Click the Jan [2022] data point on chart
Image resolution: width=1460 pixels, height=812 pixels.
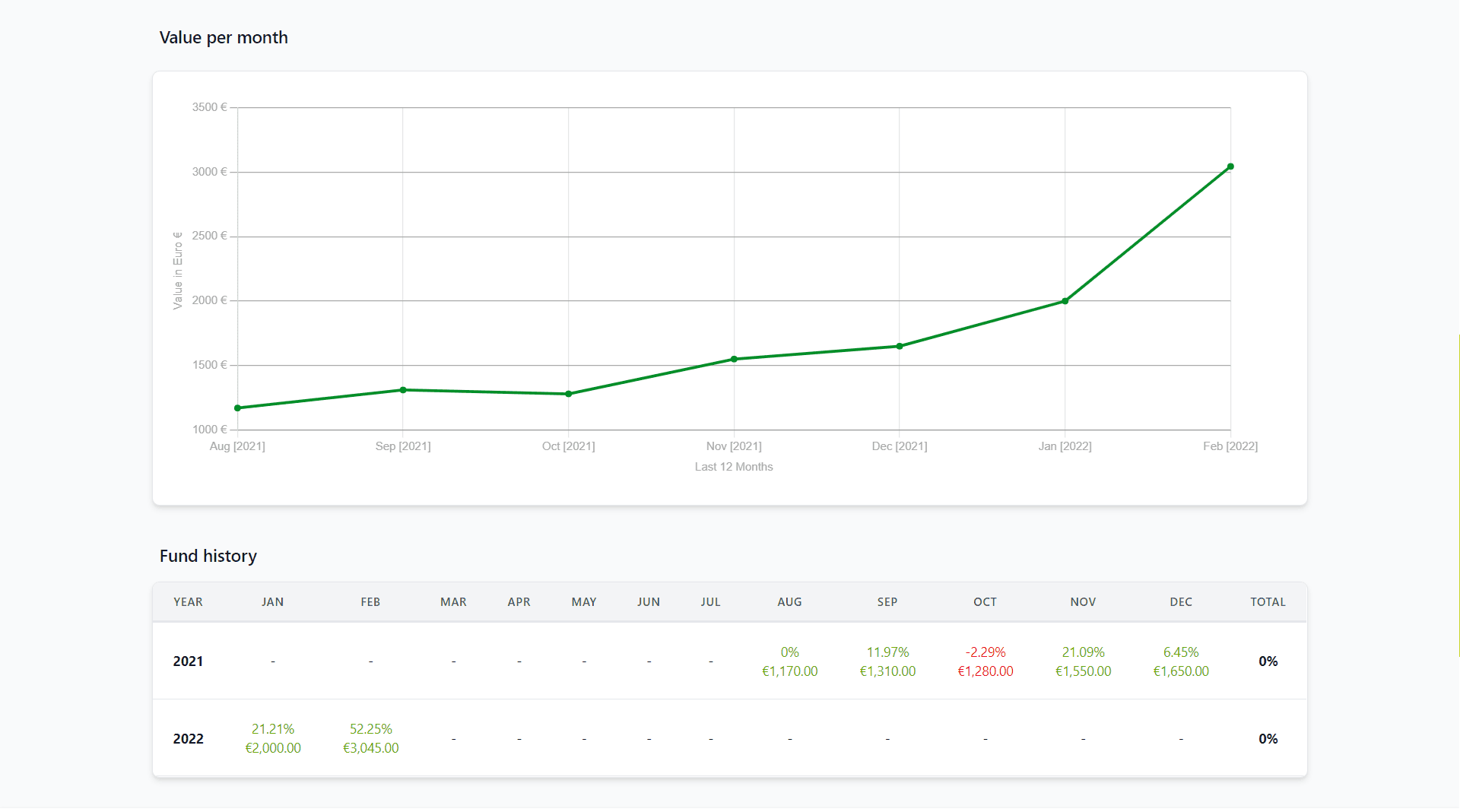coord(1065,301)
